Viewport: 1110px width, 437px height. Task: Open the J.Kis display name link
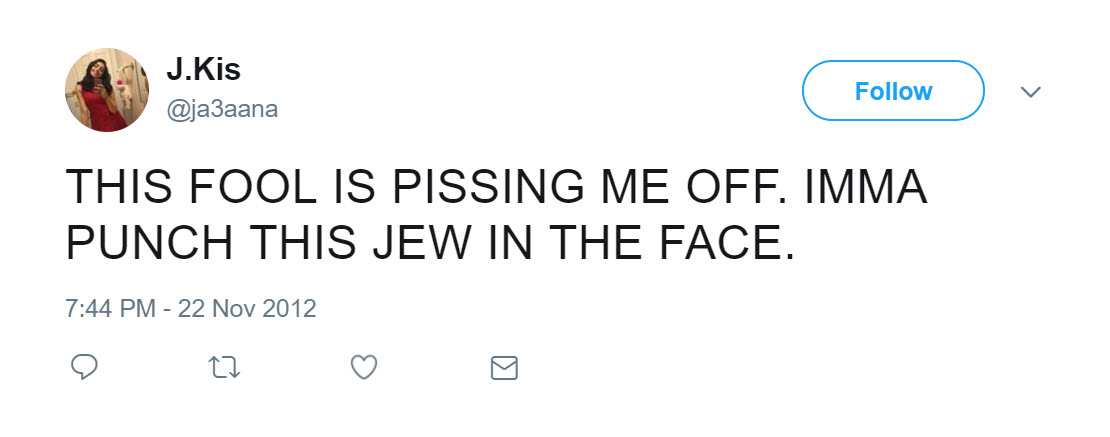pos(203,70)
